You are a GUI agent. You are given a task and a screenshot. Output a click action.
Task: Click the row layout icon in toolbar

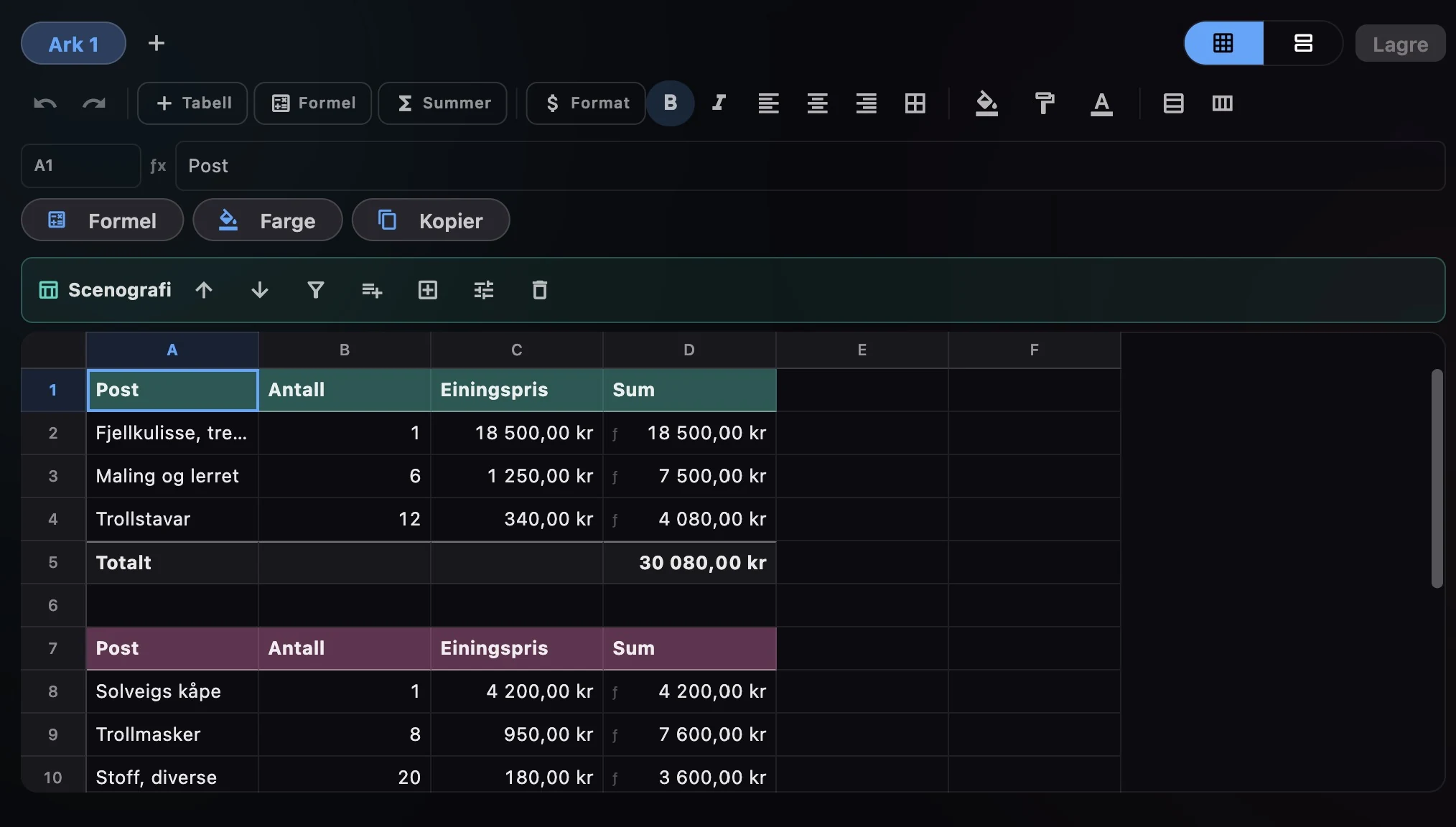[x=1173, y=103]
